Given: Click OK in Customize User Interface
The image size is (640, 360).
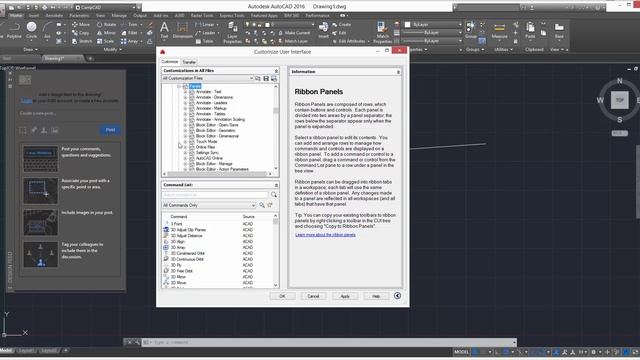Looking at the screenshot, I should tap(282, 296).
